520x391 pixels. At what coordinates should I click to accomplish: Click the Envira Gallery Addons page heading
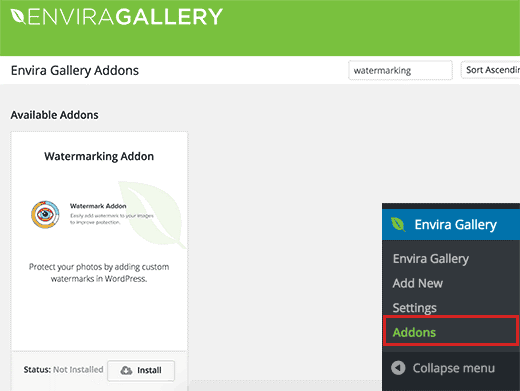click(75, 70)
